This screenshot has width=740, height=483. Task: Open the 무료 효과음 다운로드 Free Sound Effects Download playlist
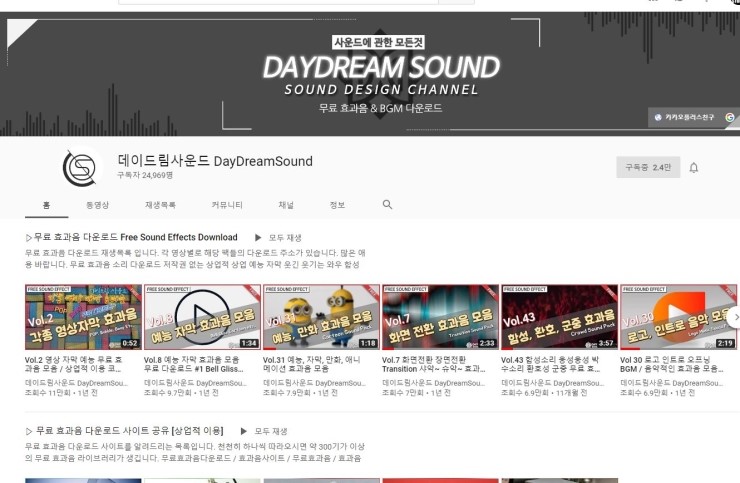coord(132,237)
